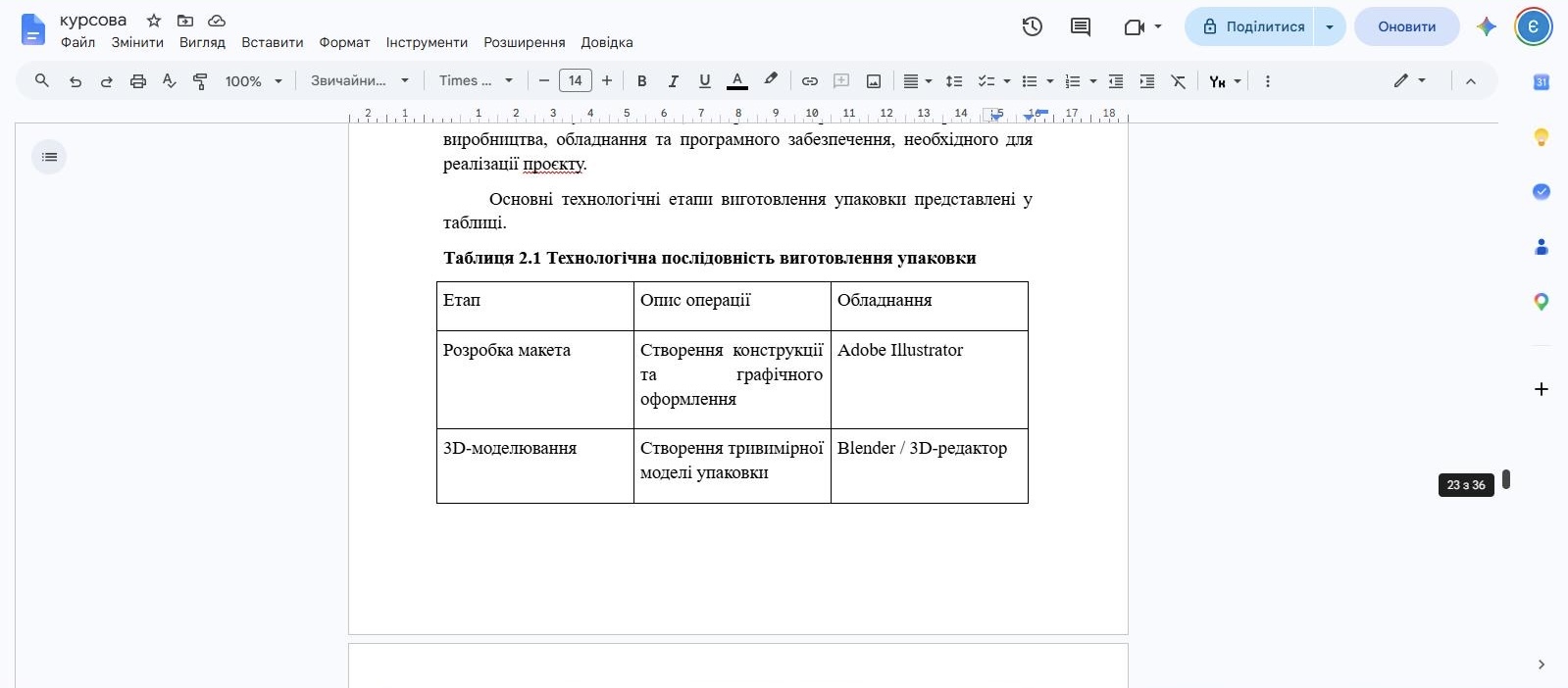Open numbered list options
1568x688 pixels.
pos(1080,81)
